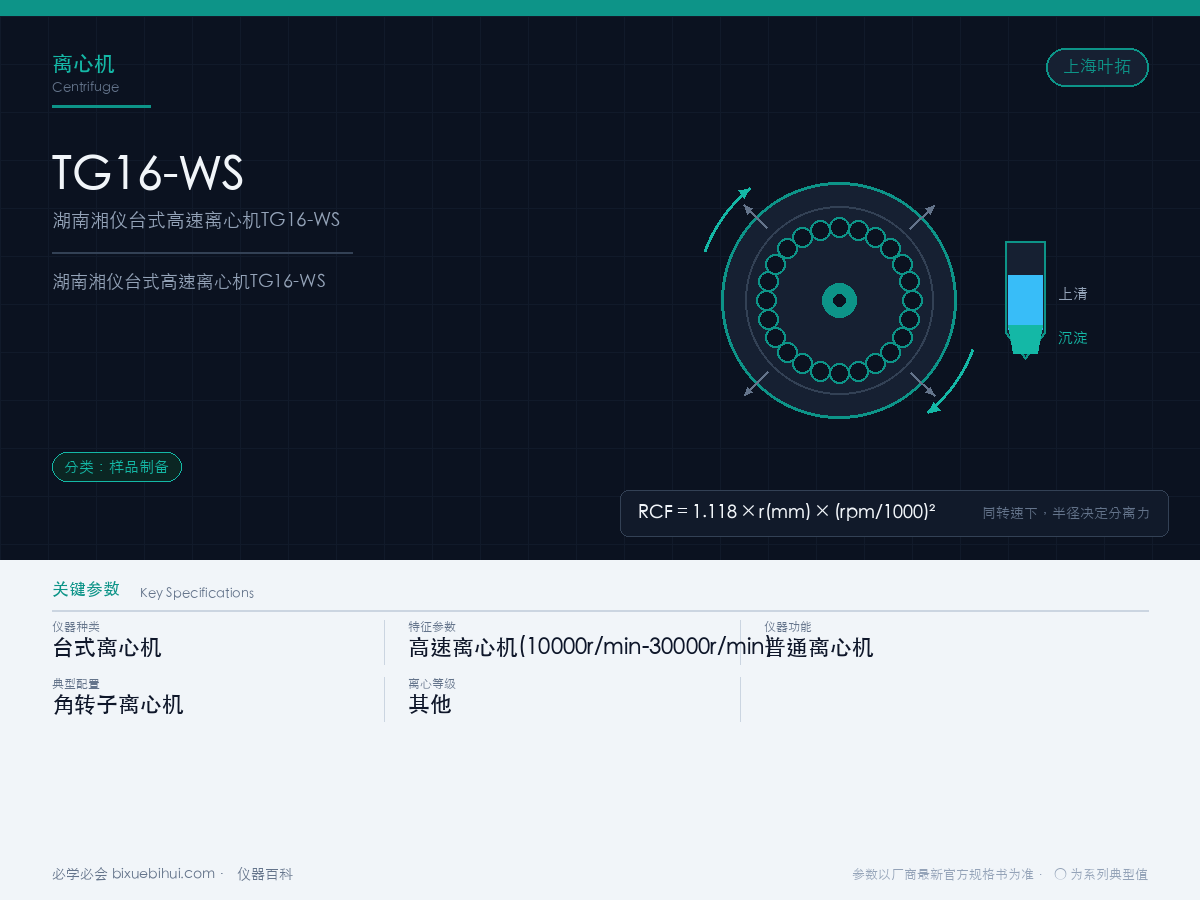Click the 台式离心机 instrument type value
Viewport: 1200px width, 900px height.
107,647
